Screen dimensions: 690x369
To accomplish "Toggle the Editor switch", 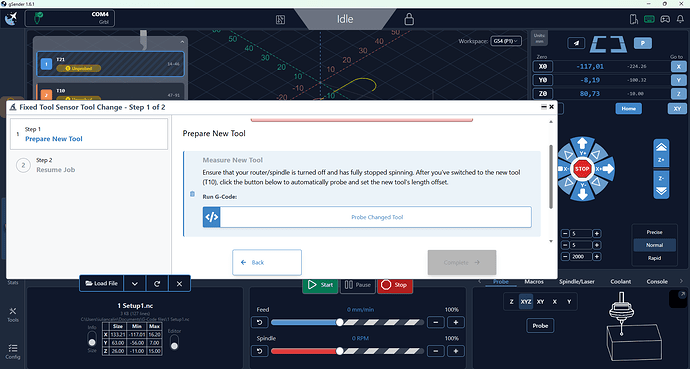I will coord(174,342).
